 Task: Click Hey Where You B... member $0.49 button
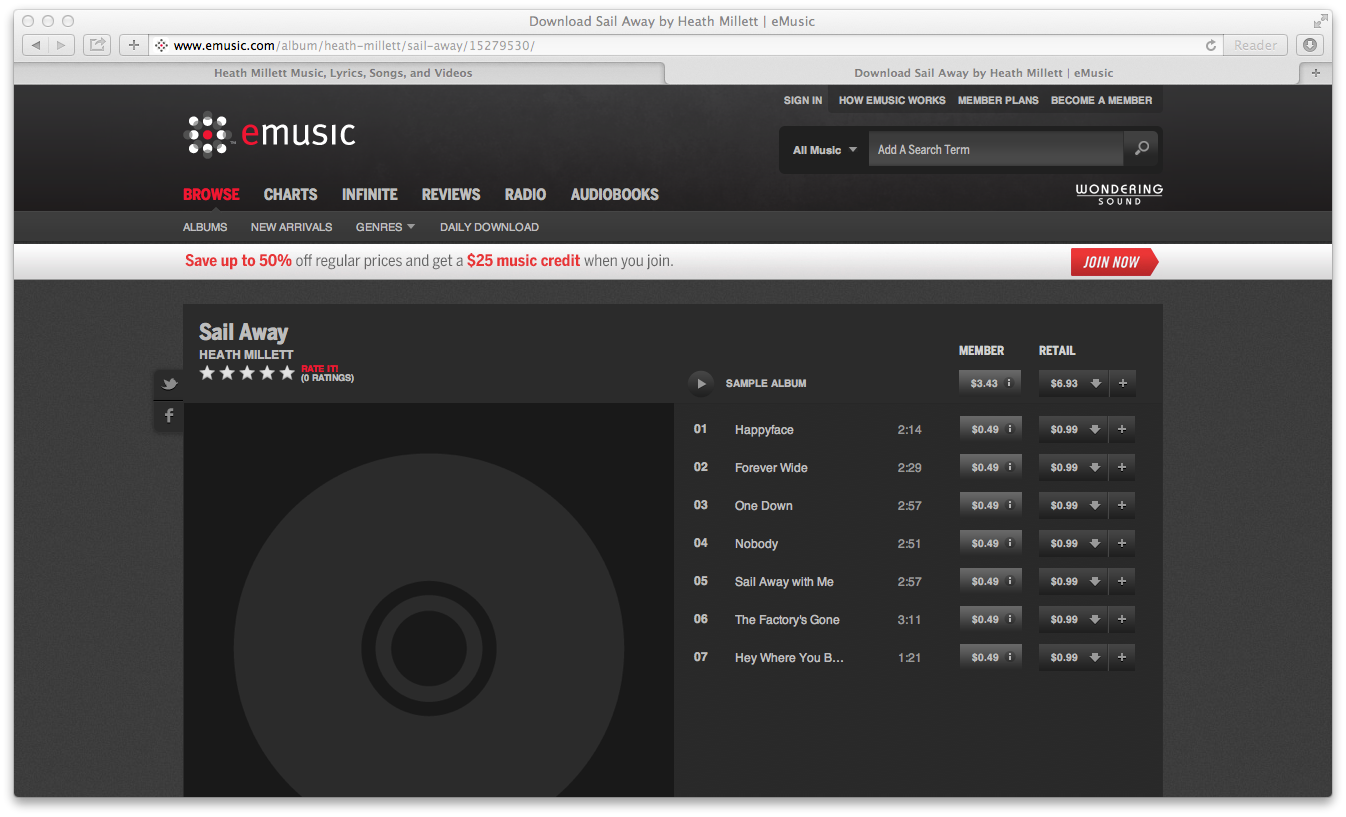point(990,657)
